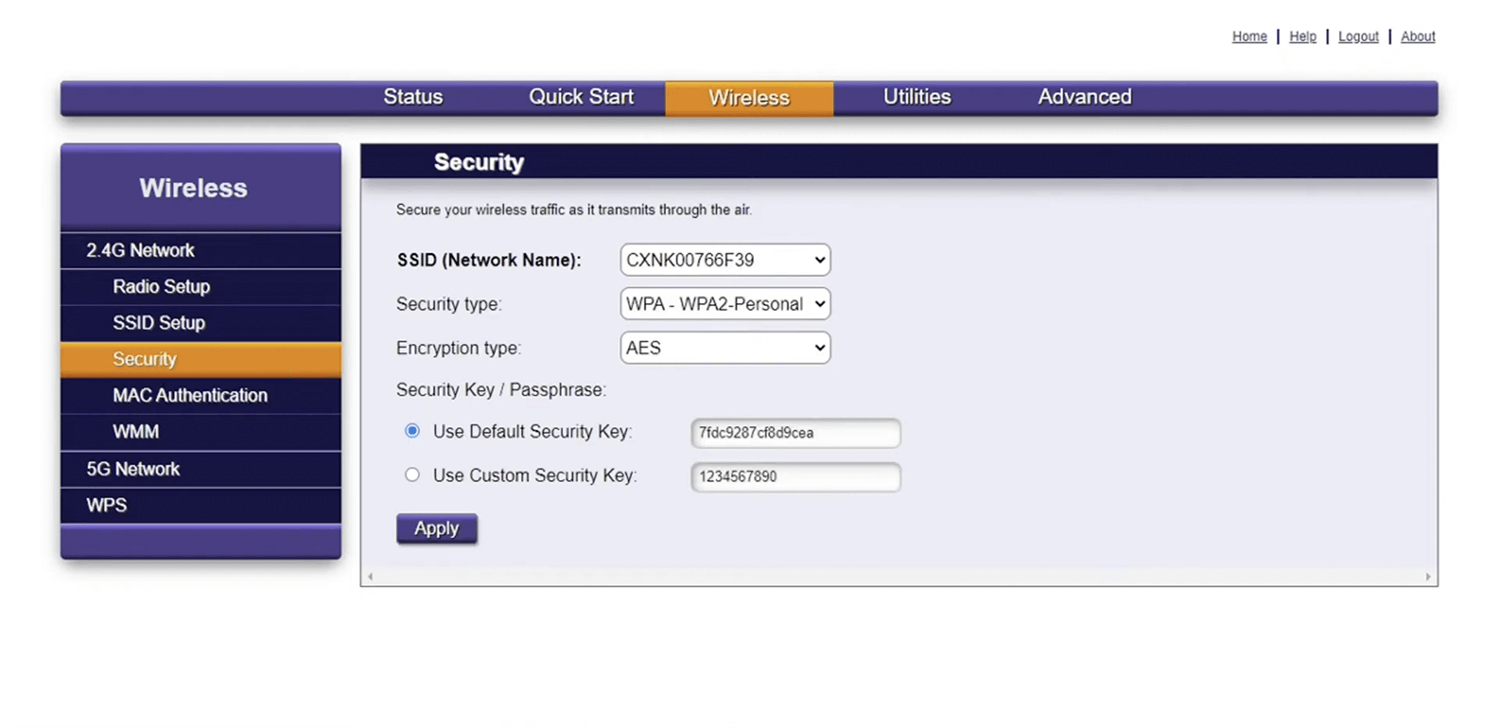Open the About link
The height and width of the screenshot is (728, 1500).
tap(1418, 37)
